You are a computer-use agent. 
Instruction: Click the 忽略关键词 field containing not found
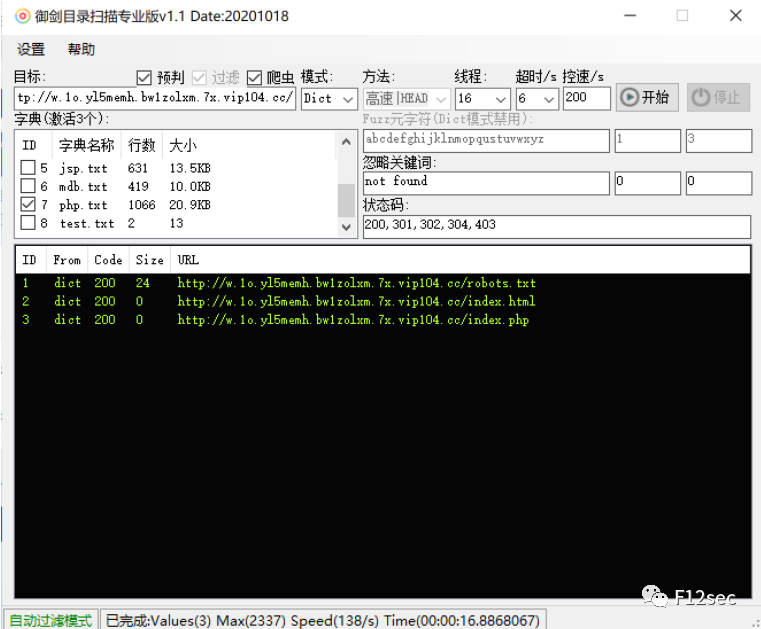point(486,183)
